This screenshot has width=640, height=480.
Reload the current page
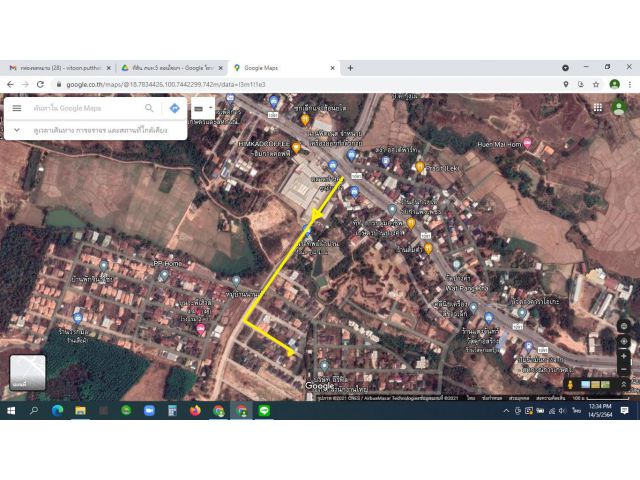[x=40, y=84]
